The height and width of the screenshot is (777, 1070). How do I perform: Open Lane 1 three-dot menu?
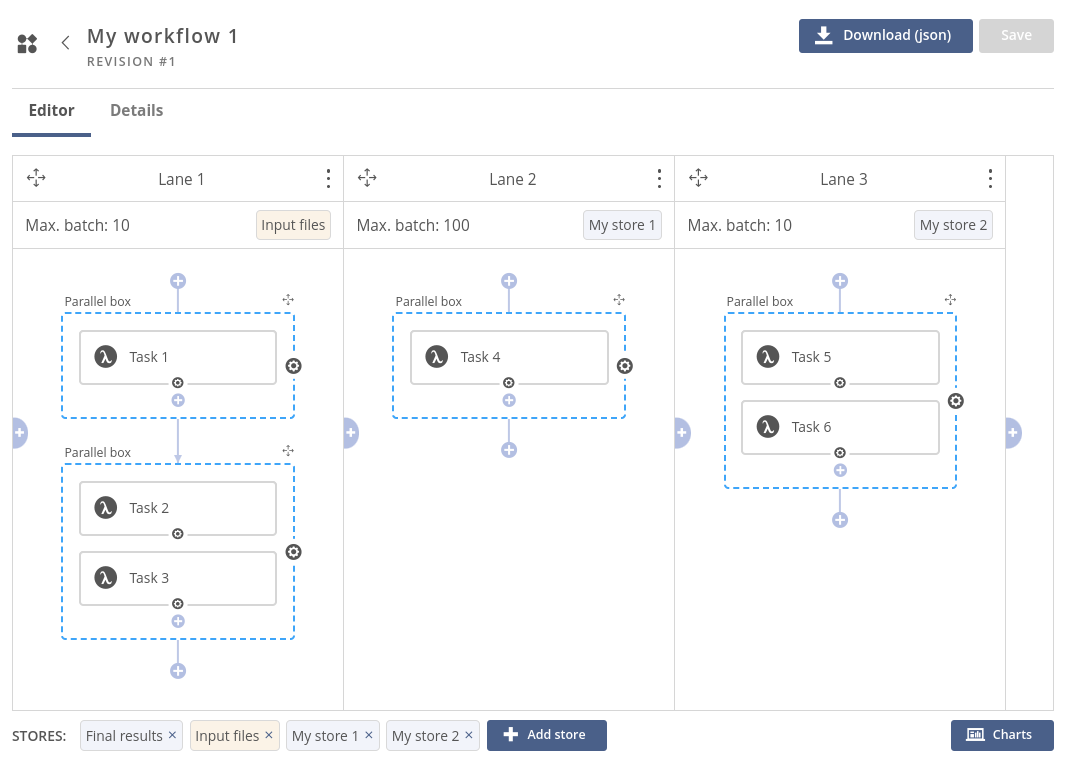click(328, 179)
